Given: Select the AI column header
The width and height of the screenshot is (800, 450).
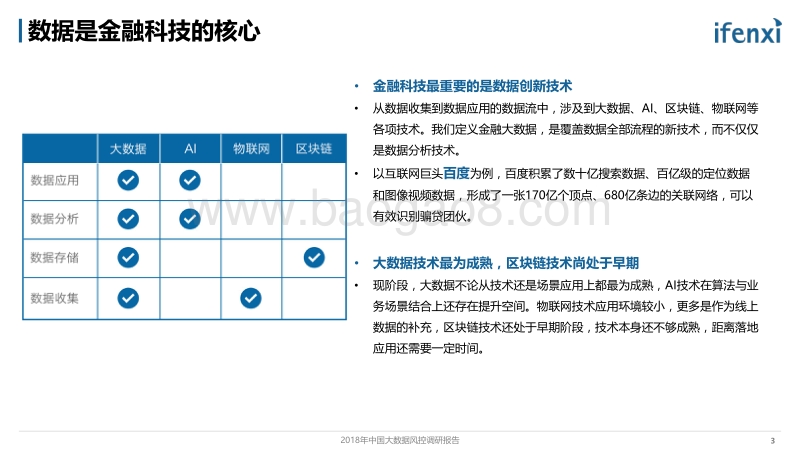Looking at the screenshot, I should click(190, 148).
